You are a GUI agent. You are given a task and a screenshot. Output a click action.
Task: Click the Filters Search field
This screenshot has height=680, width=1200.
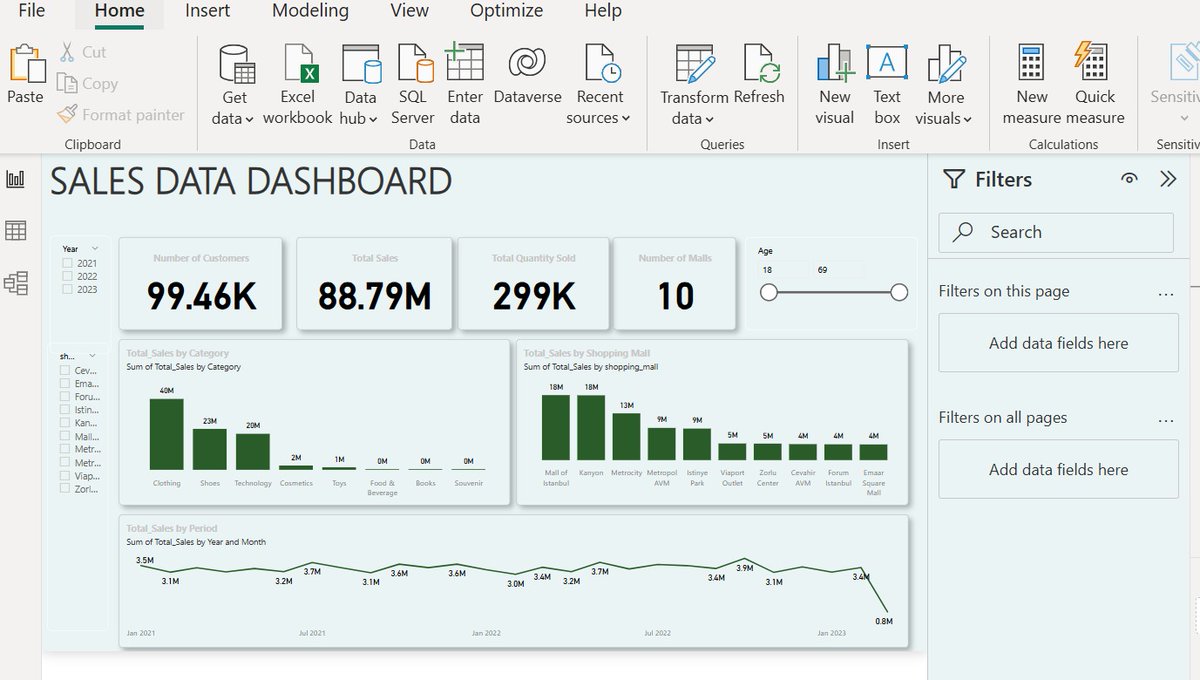point(1055,232)
